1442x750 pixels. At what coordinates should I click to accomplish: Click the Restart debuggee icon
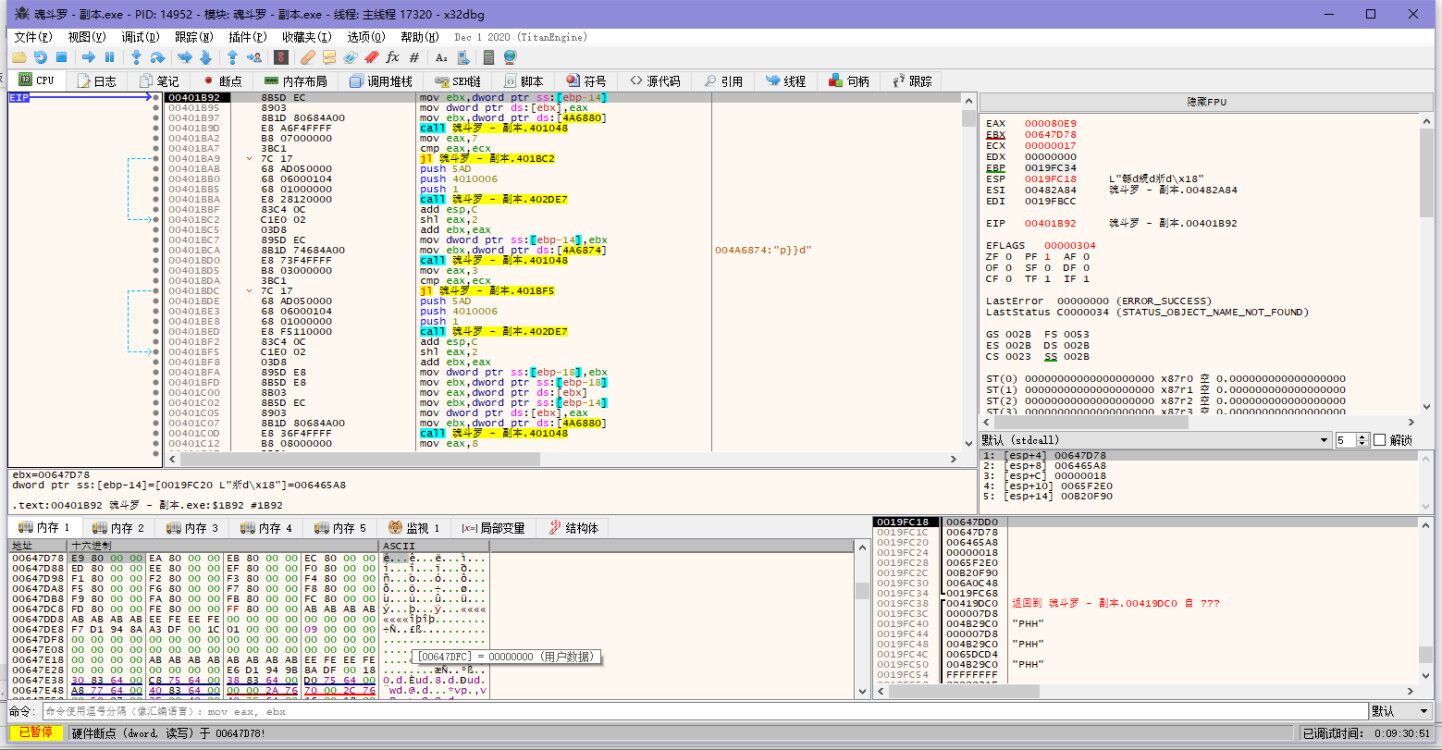pos(40,57)
